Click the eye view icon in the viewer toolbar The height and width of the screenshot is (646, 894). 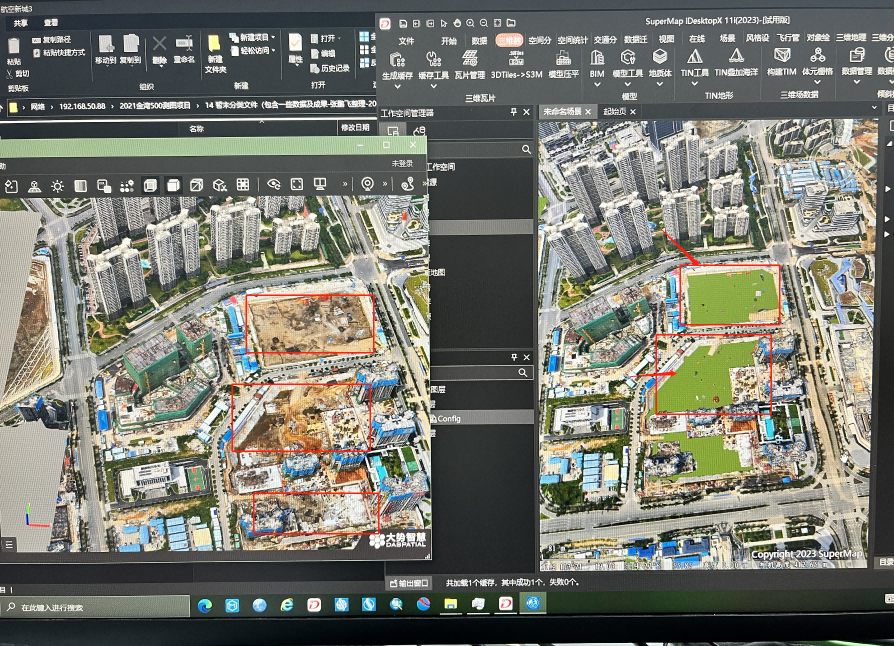click(274, 184)
